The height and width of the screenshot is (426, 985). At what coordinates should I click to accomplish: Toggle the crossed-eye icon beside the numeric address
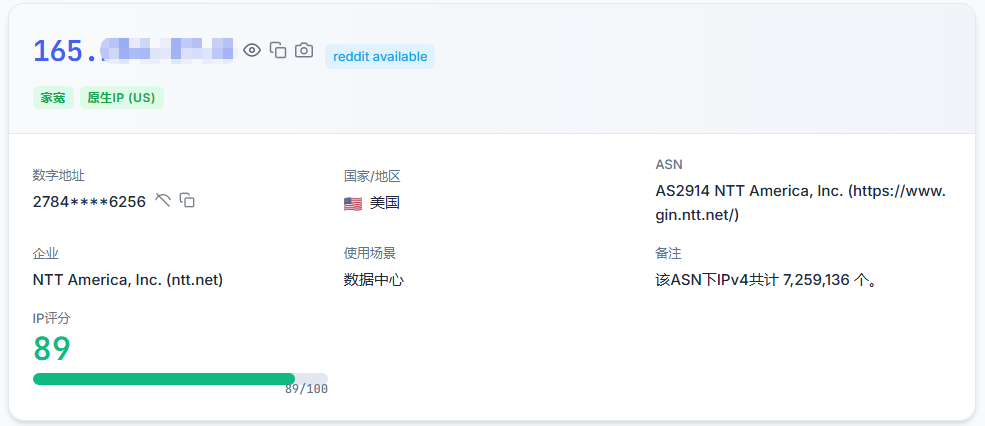pyautogui.click(x=163, y=200)
